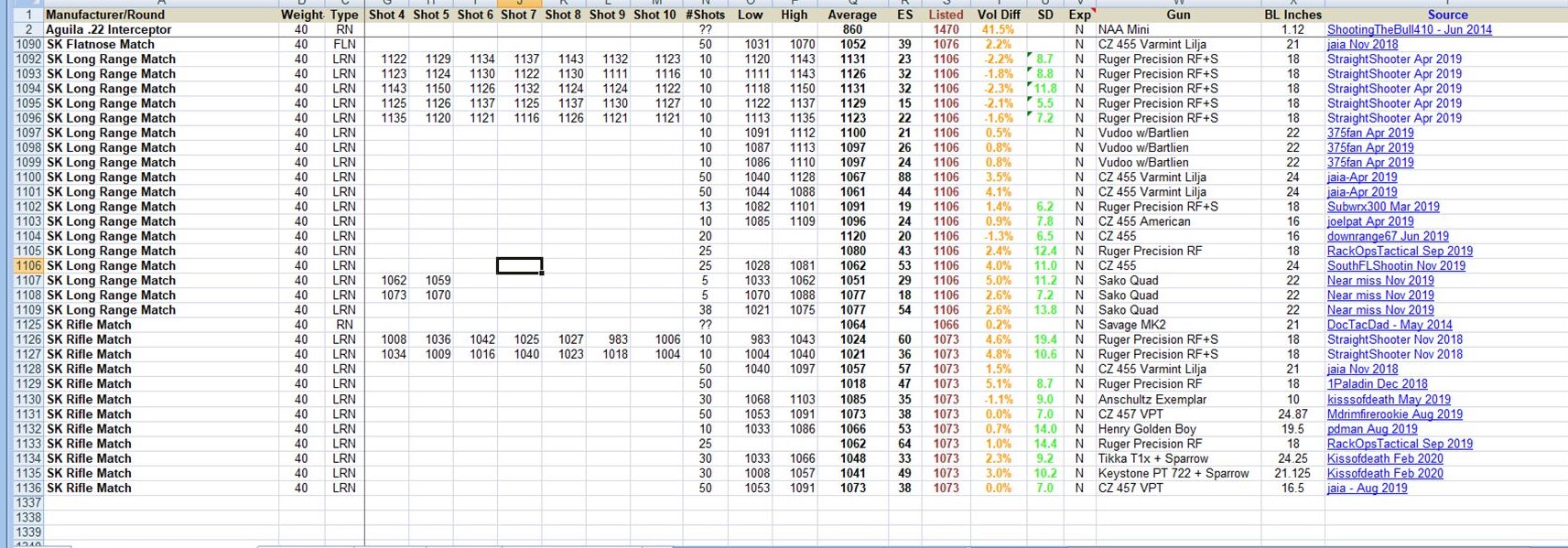The height and width of the screenshot is (548, 1568).
Task: Click the active cell outlined in row 1106
Action: tap(519, 265)
